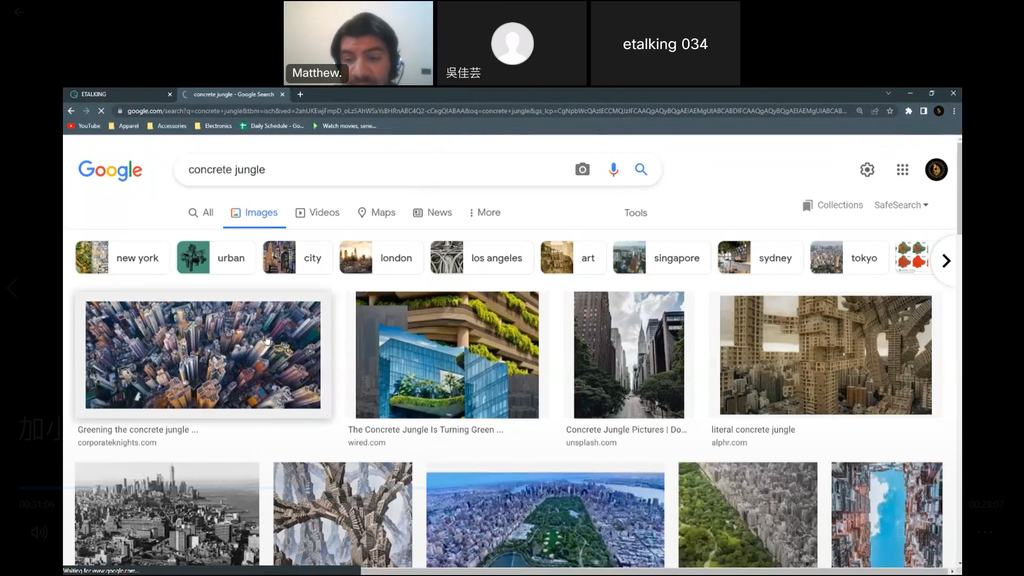
Task: Select the singapore suggestion chip
Action: 662,258
